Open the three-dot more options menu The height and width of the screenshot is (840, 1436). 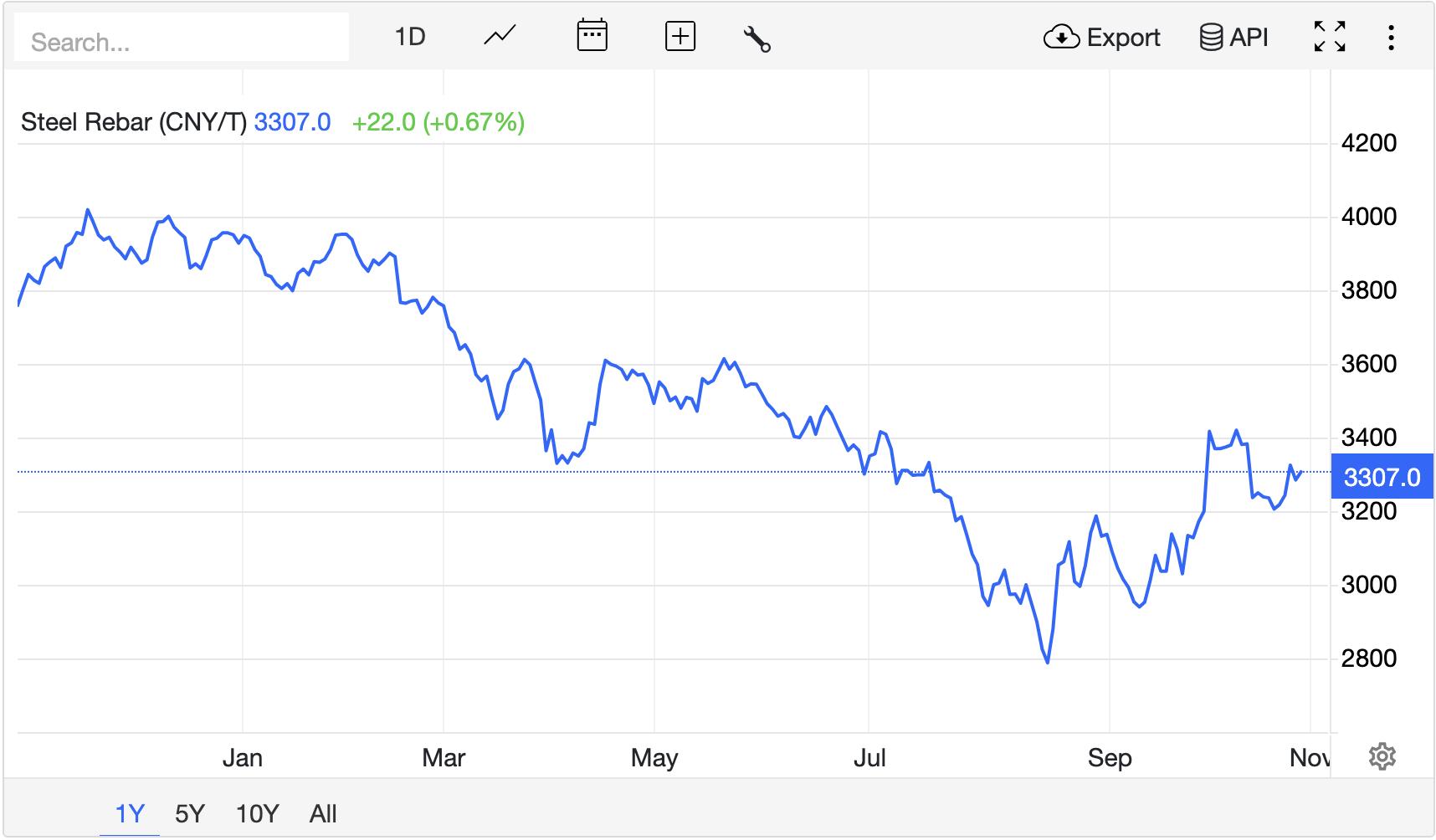[1390, 38]
